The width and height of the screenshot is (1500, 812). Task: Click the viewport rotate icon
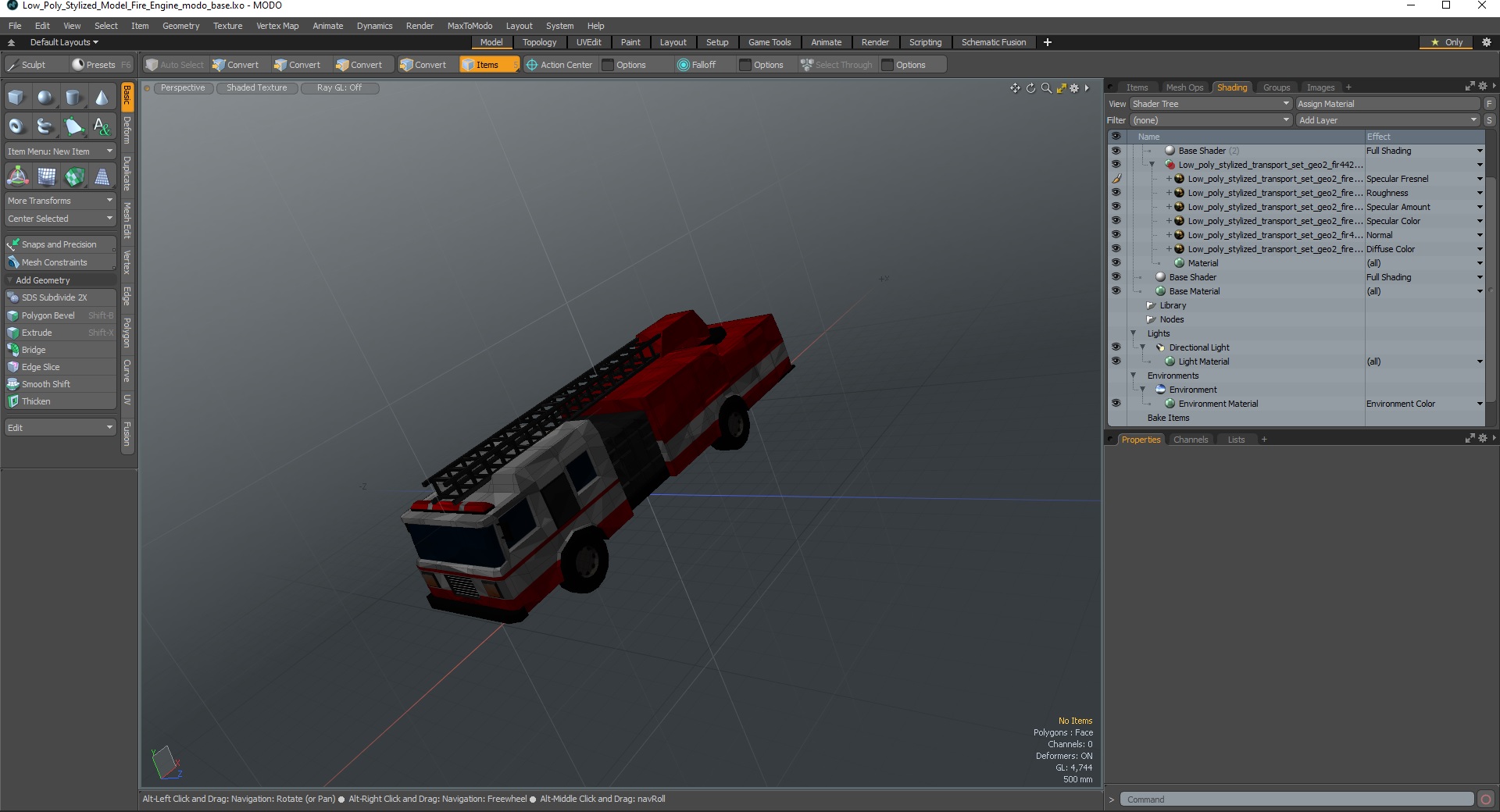click(x=1030, y=88)
